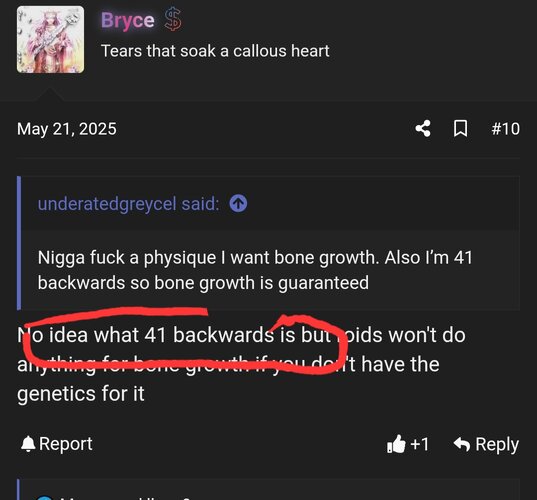The width and height of the screenshot is (537, 500).
Task: Click the blue vertical bar of the underatedgreycel quote
Action: pyautogui.click(x=19, y=243)
